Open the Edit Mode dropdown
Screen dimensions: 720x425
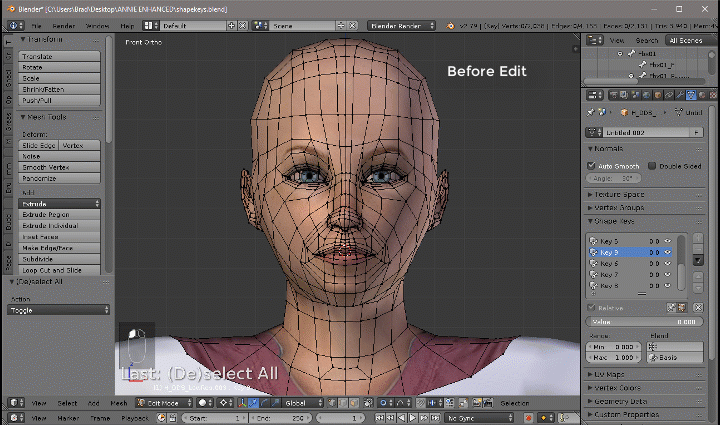pos(161,403)
